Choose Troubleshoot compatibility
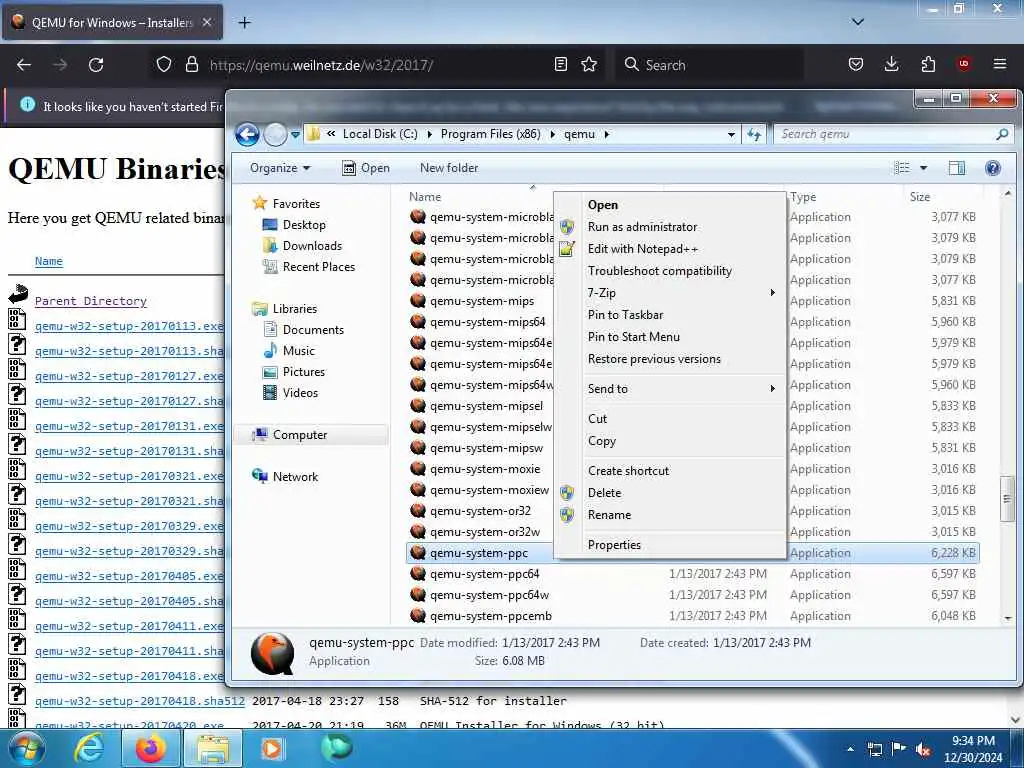The width and height of the screenshot is (1024, 768). click(670, 271)
